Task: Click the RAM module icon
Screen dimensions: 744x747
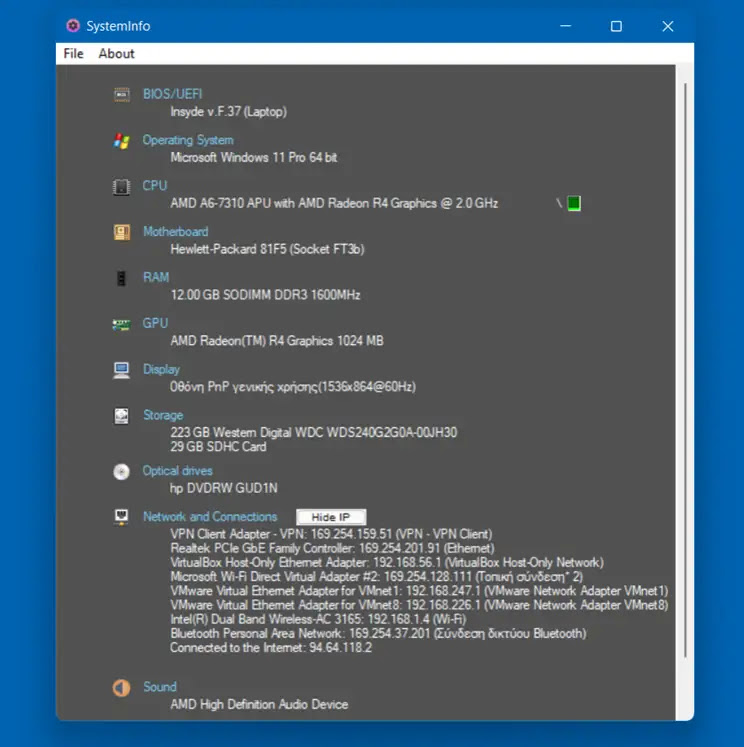Action: (x=121, y=278)
